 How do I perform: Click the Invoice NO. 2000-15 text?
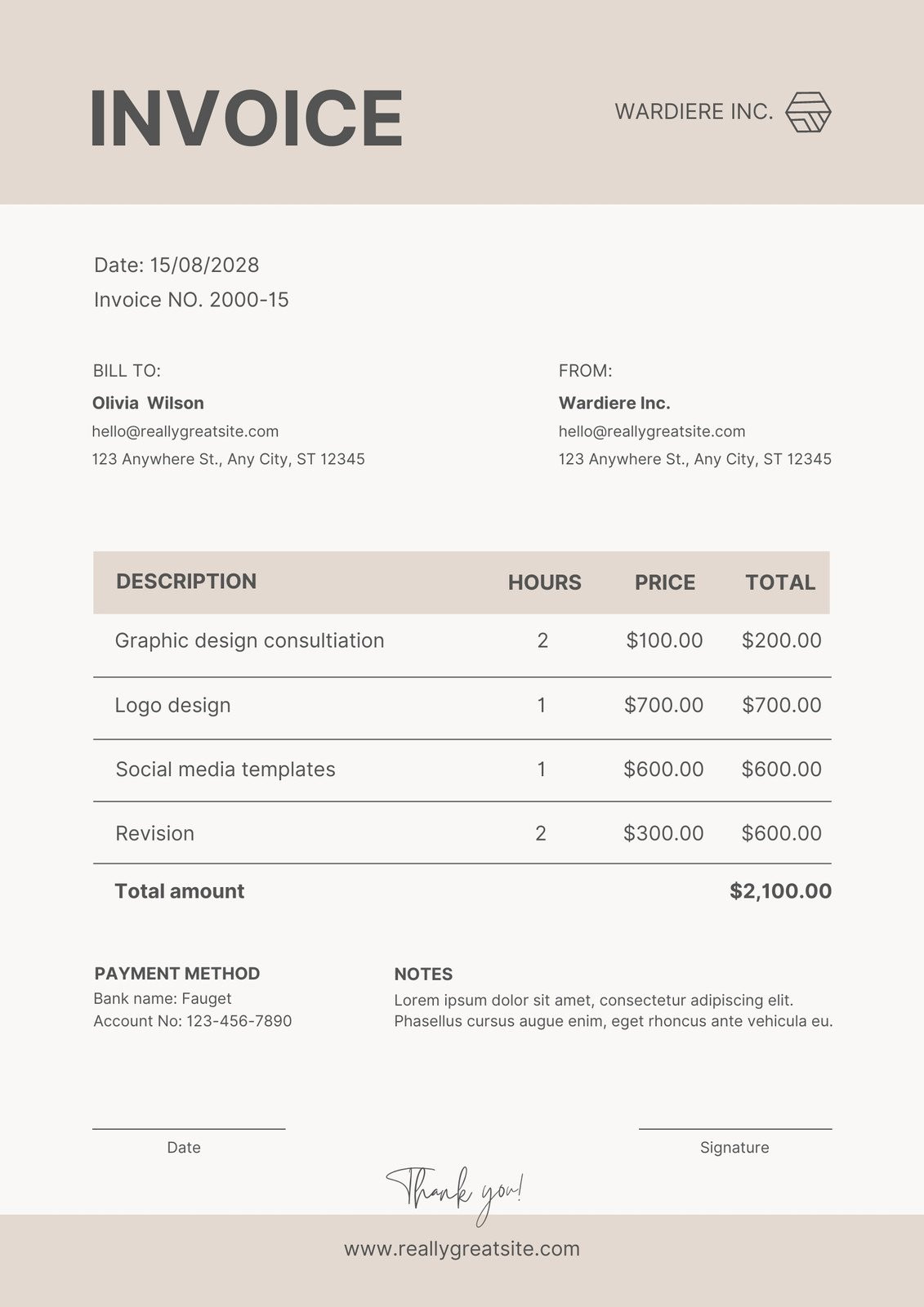191,300
